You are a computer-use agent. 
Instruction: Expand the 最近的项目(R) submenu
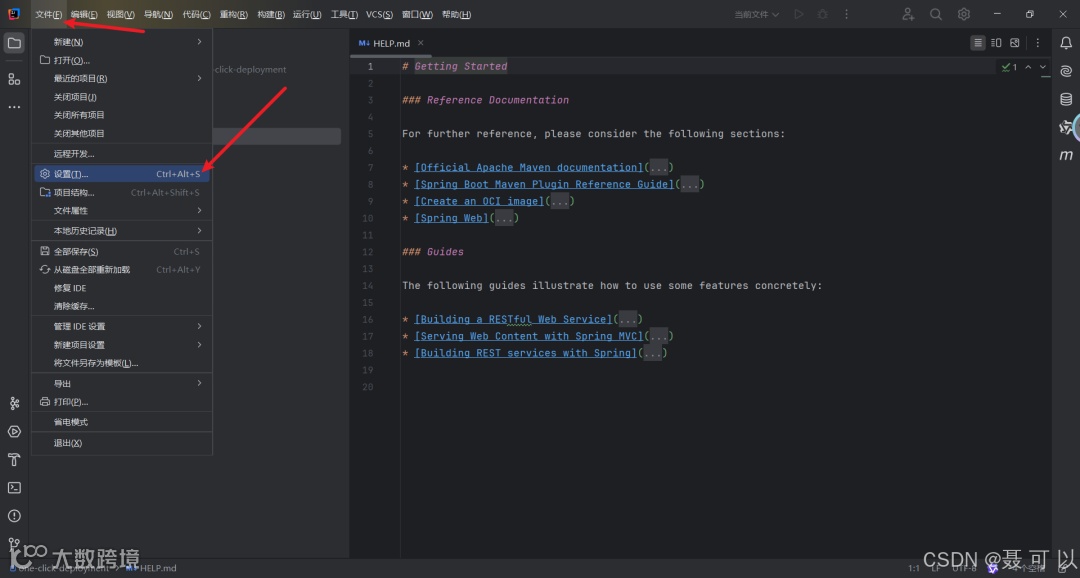pos(122,79)
